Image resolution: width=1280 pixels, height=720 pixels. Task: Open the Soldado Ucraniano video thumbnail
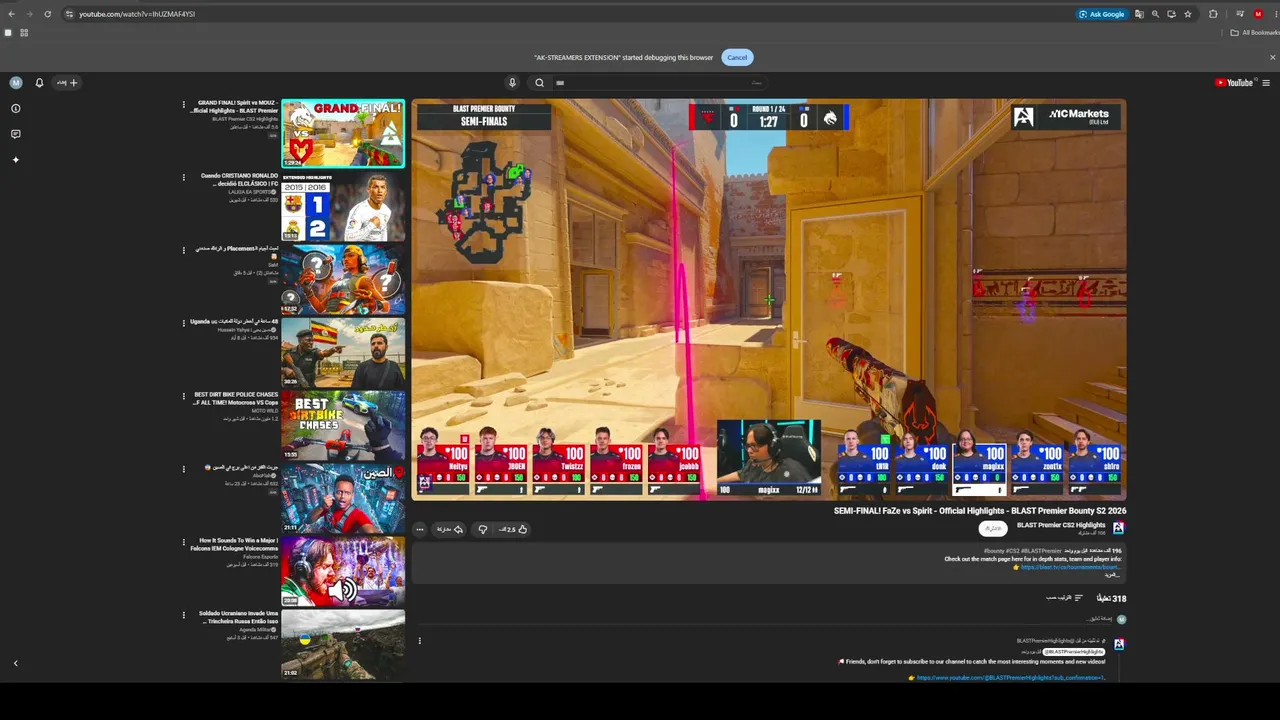[343, 644]
